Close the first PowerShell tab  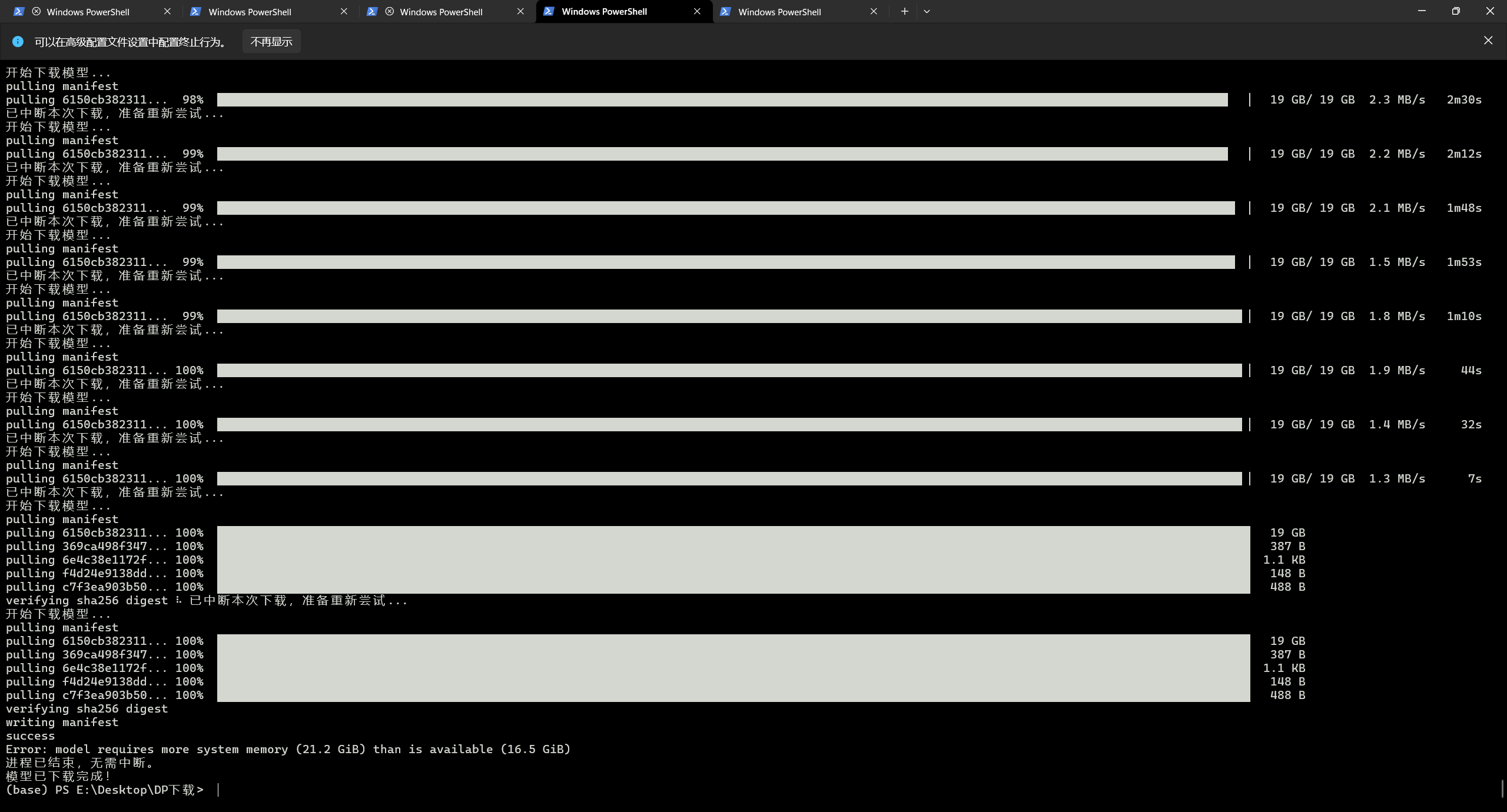(x=167, y=11)
